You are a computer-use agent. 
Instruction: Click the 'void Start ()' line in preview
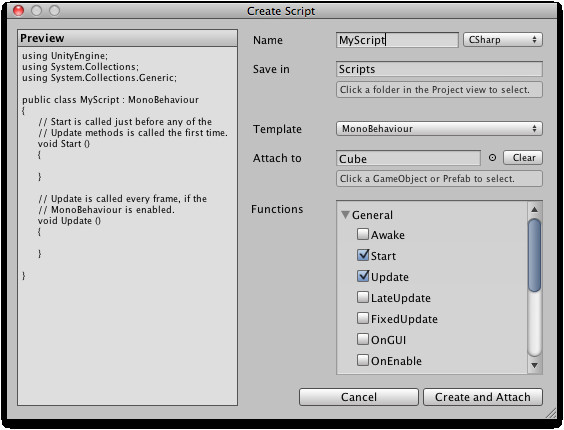coord(64,144)
